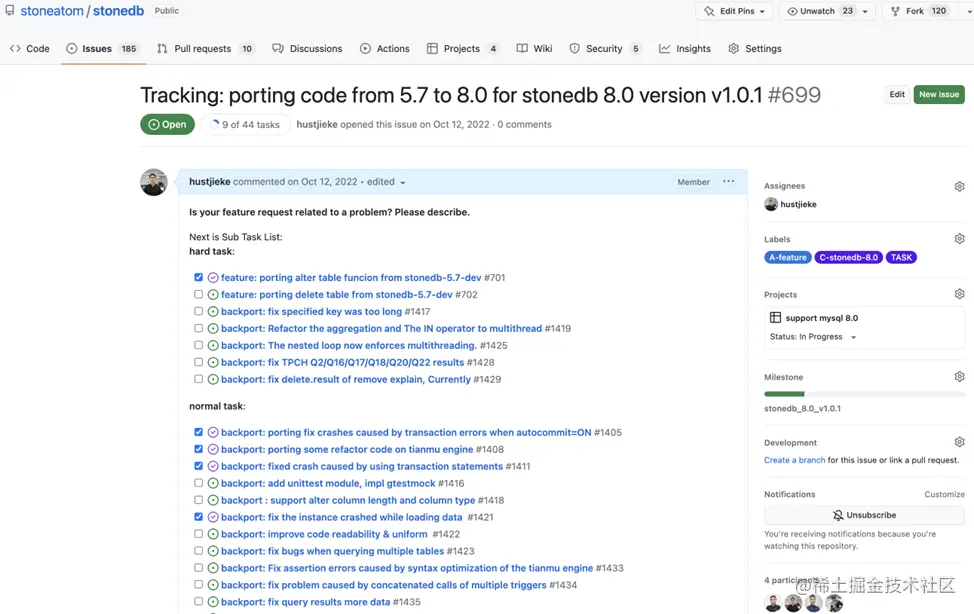Check the task checkbox for issue #1419
Image resolution: width=974 pixels, height=614 pixels.
click(198, 328)
